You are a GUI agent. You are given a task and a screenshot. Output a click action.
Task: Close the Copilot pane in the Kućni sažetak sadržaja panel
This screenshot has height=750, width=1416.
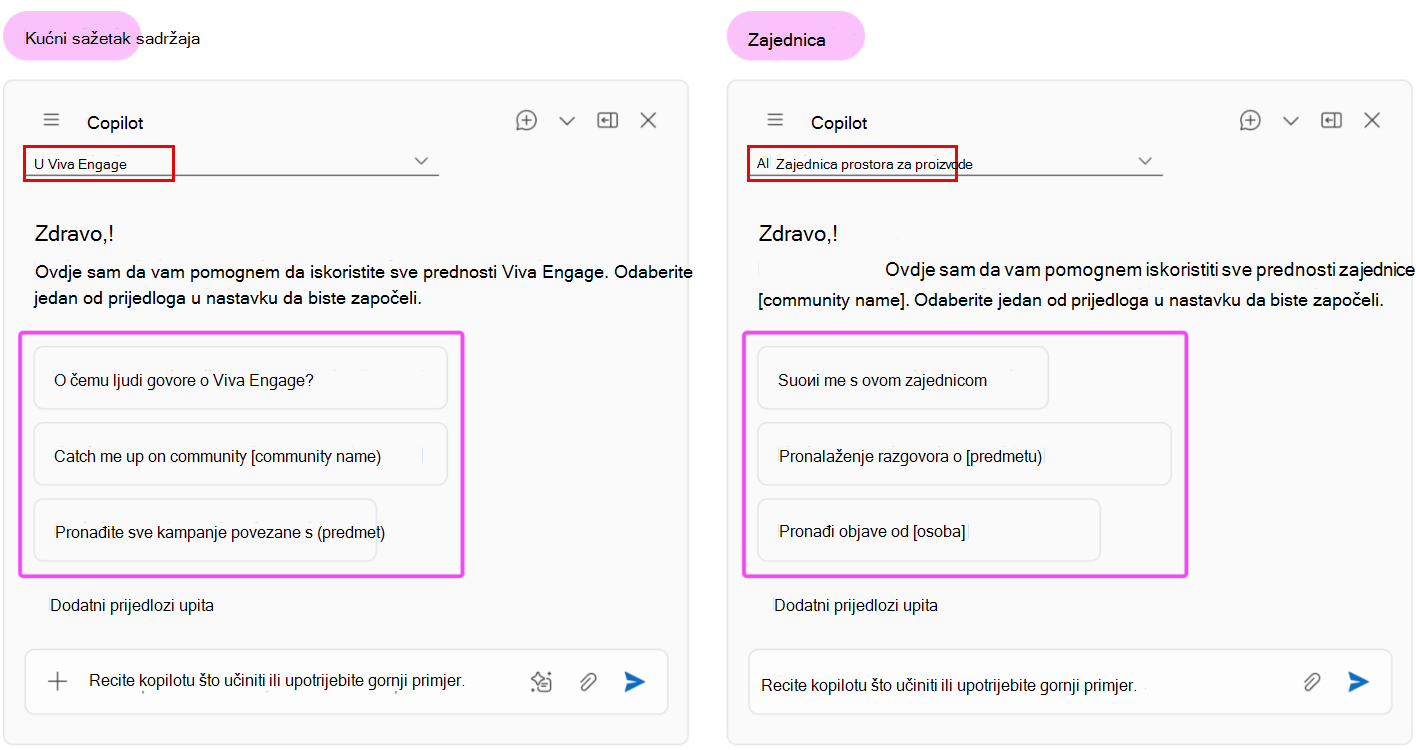tap(648, 121)
